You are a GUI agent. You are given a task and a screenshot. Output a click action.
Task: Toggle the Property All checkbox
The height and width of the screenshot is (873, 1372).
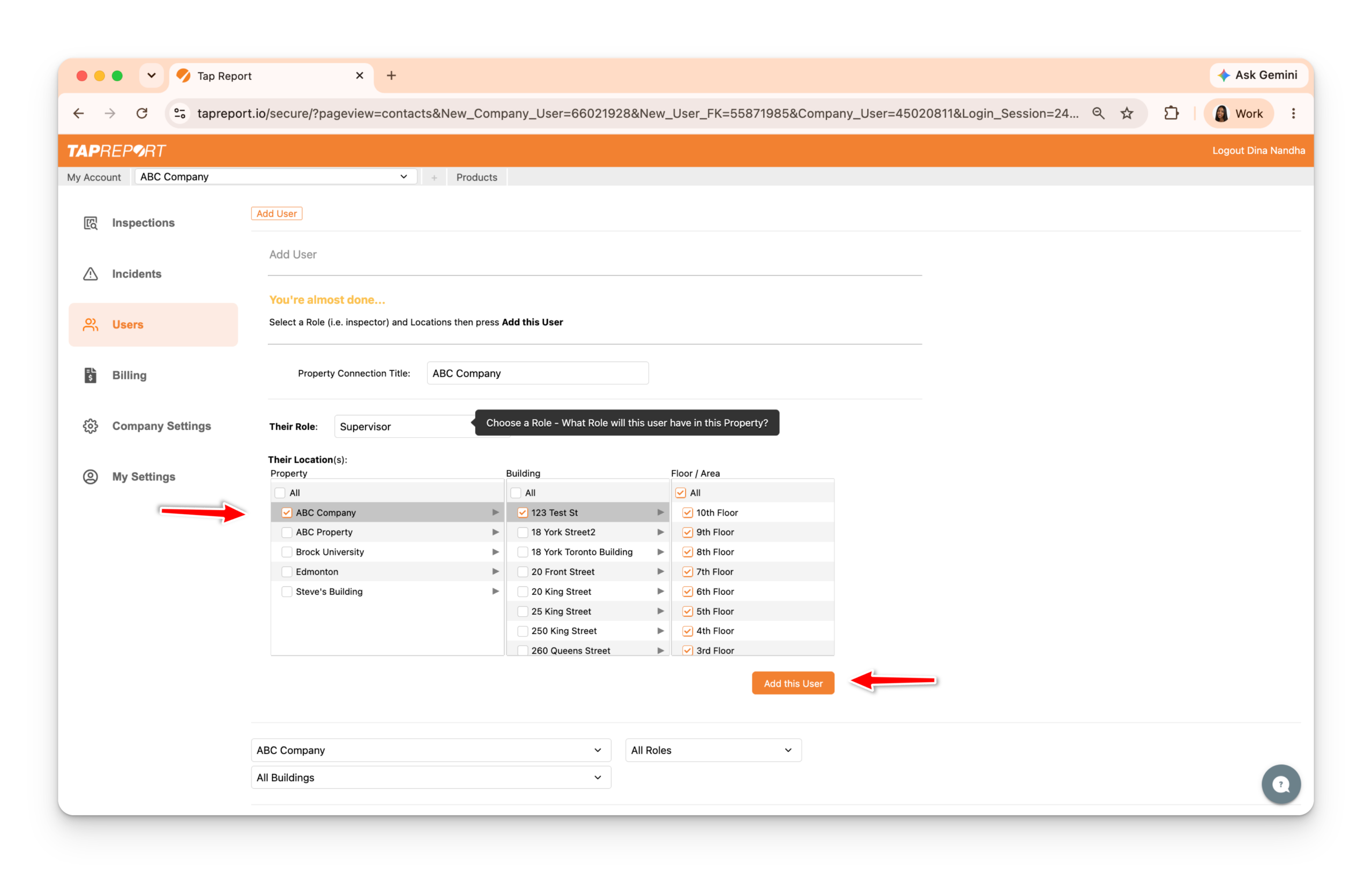280,493
